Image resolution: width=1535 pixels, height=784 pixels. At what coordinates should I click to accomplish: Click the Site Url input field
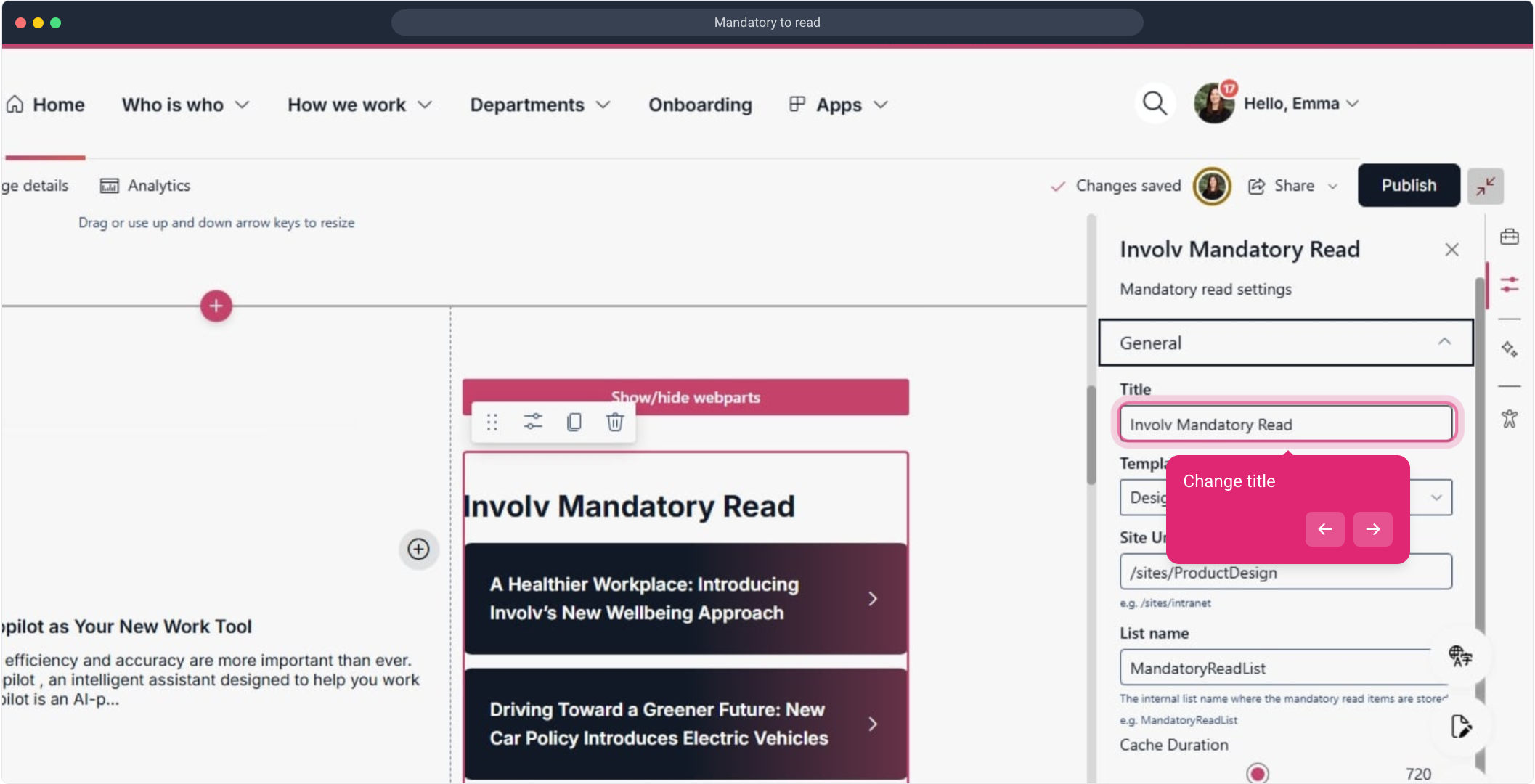pyautogui.click(x=1285, y=573)
